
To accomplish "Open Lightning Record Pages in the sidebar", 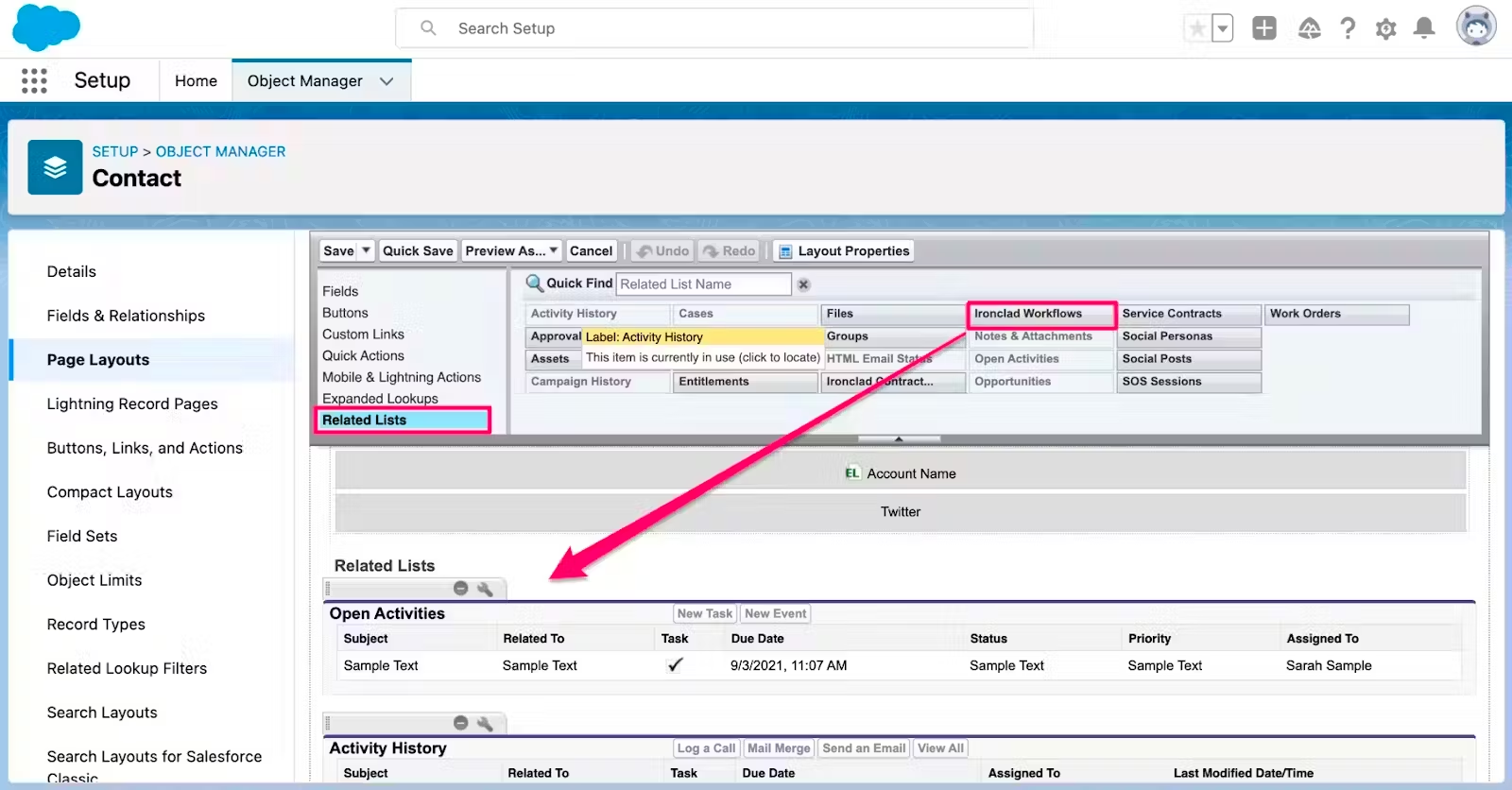I will [132, 404].
